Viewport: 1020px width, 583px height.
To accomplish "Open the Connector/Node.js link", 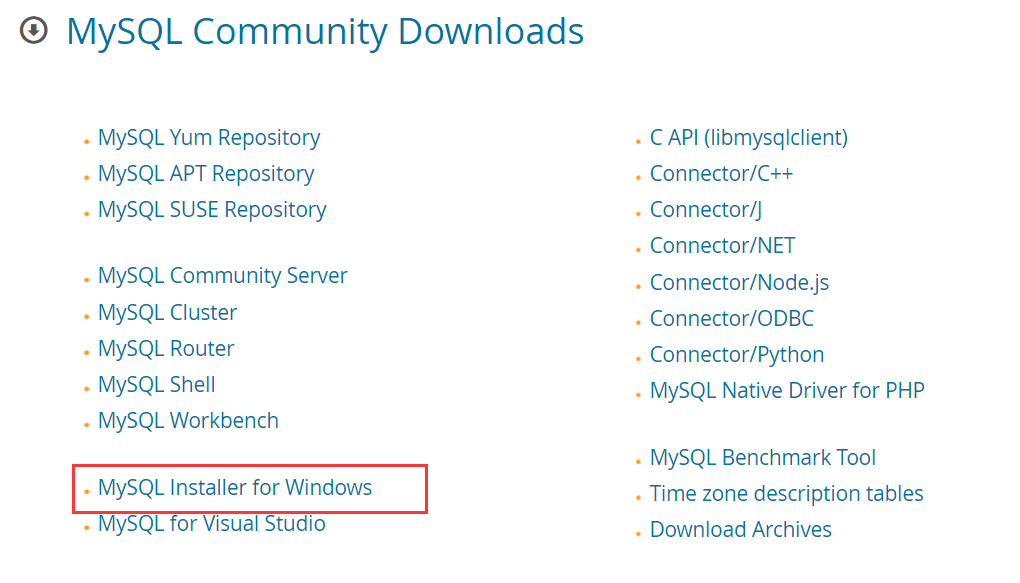I will [739, 282].
